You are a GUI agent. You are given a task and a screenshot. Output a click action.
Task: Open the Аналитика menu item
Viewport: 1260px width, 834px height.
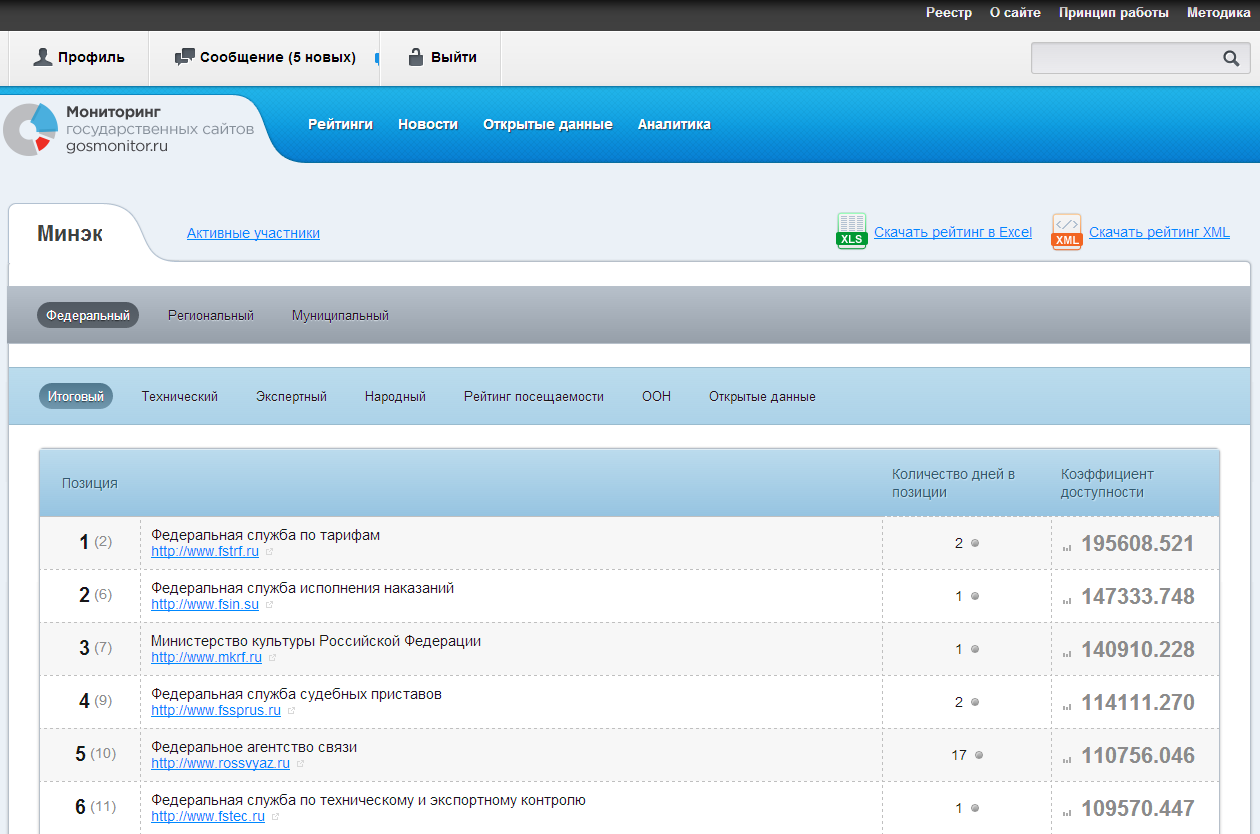[x=674, y=124]
